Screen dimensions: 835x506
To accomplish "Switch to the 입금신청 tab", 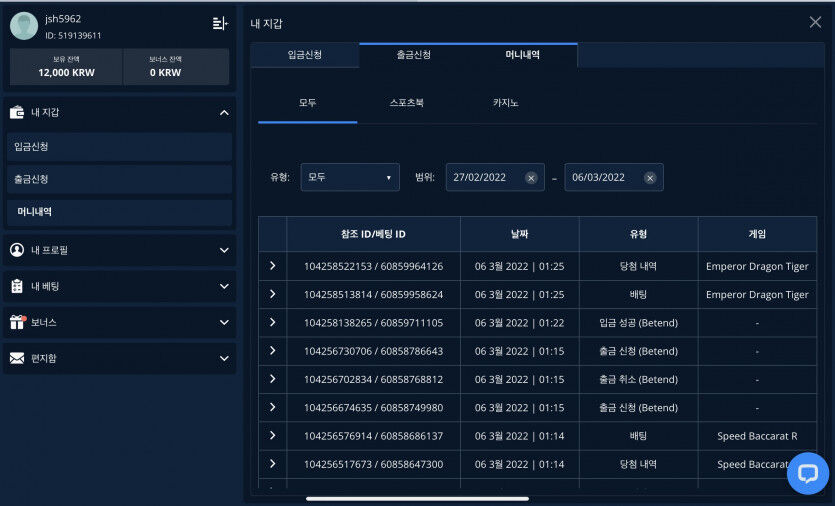I will (305, 55).
